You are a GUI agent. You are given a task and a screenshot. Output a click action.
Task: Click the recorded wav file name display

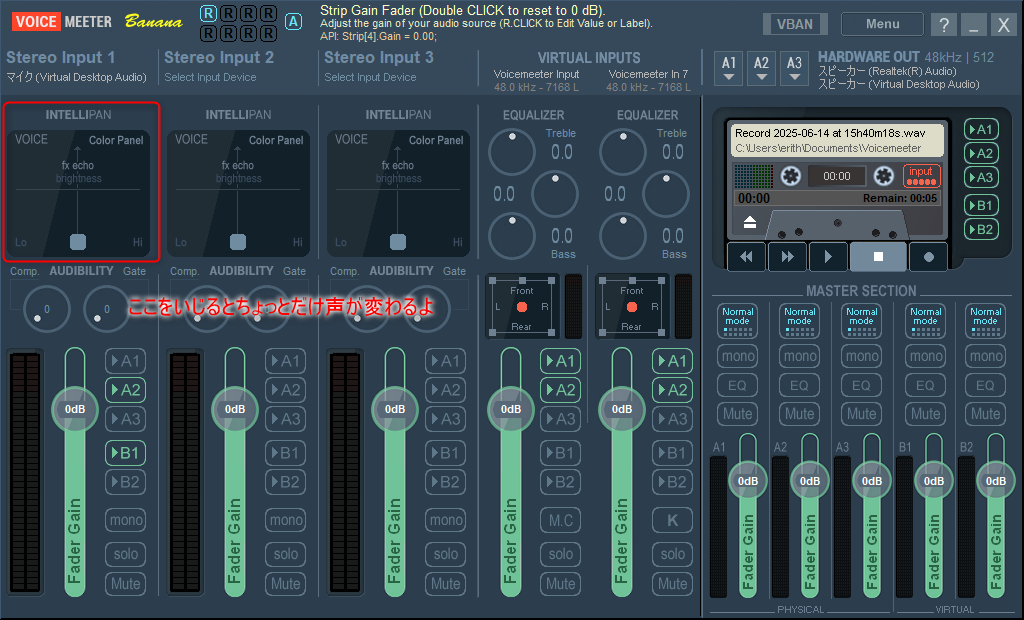coord(837,140)
